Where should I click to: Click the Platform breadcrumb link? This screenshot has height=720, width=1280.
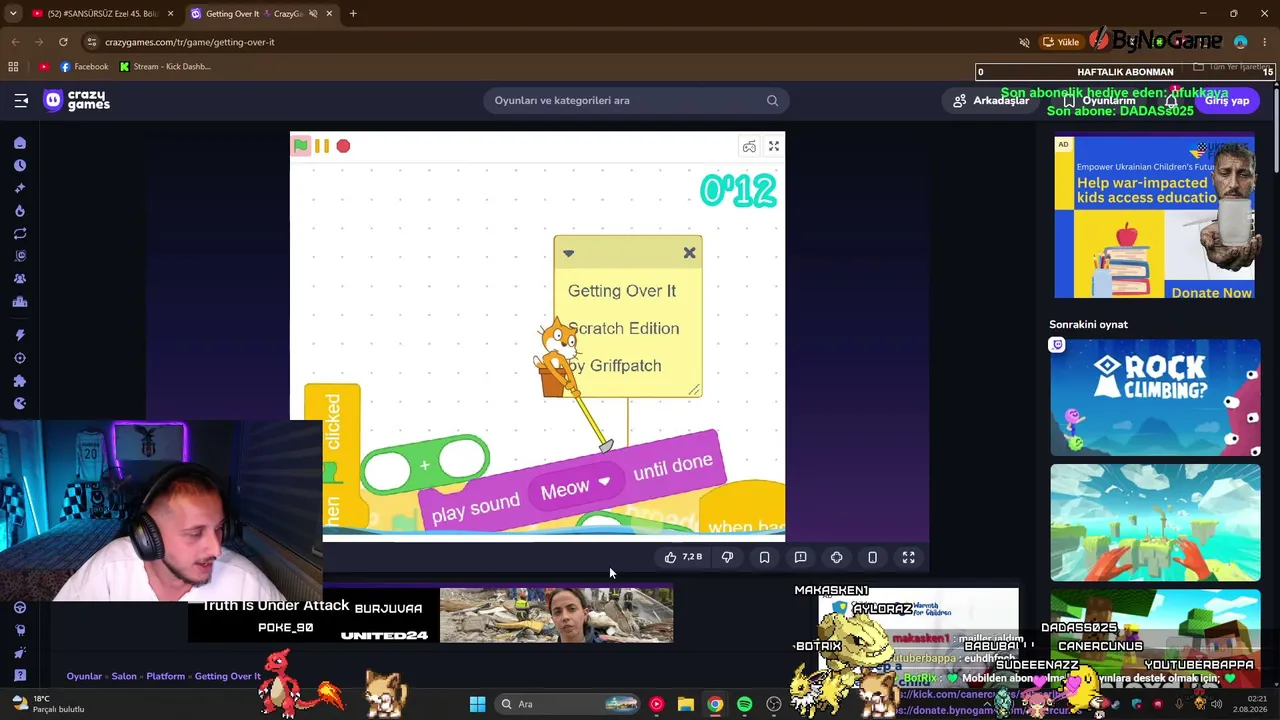166,676
